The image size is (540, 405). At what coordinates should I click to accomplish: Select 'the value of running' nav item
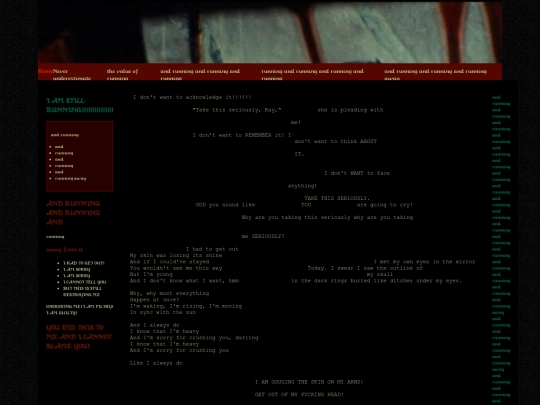pyautogui.click(x=122, y=74)
